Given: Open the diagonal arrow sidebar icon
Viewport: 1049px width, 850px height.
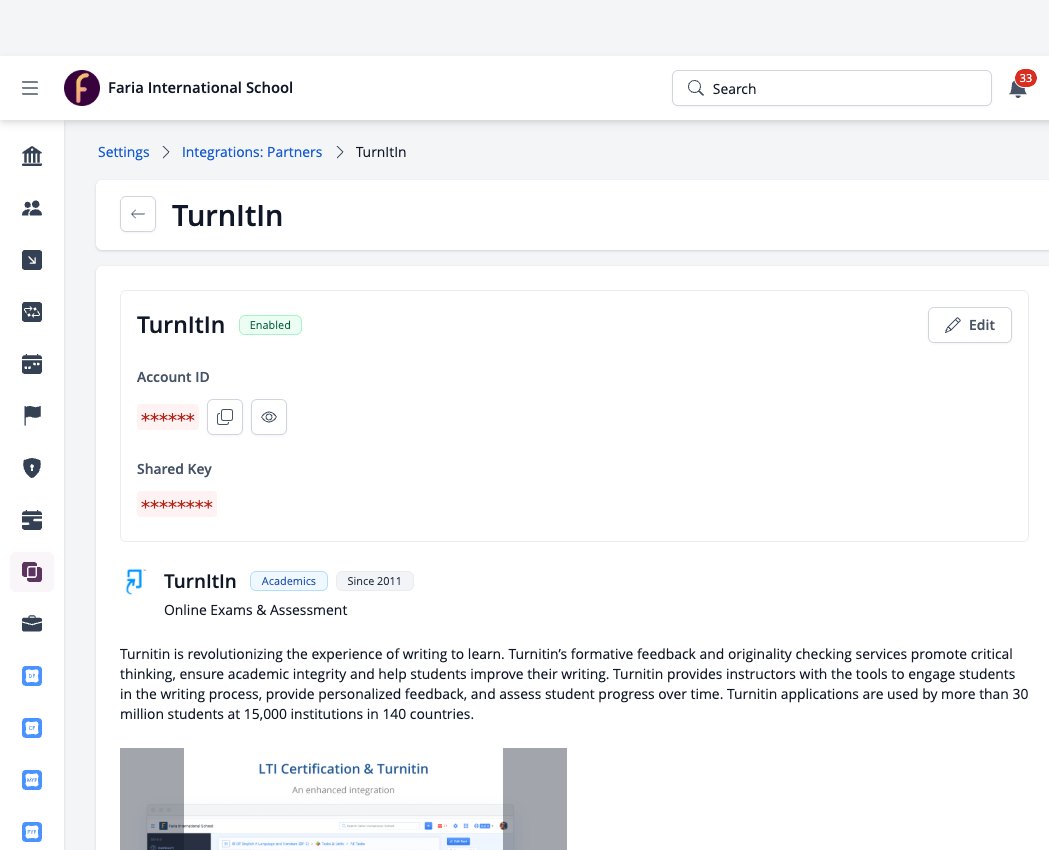Looking at the screenshot, I should click(x=32, y=260).
